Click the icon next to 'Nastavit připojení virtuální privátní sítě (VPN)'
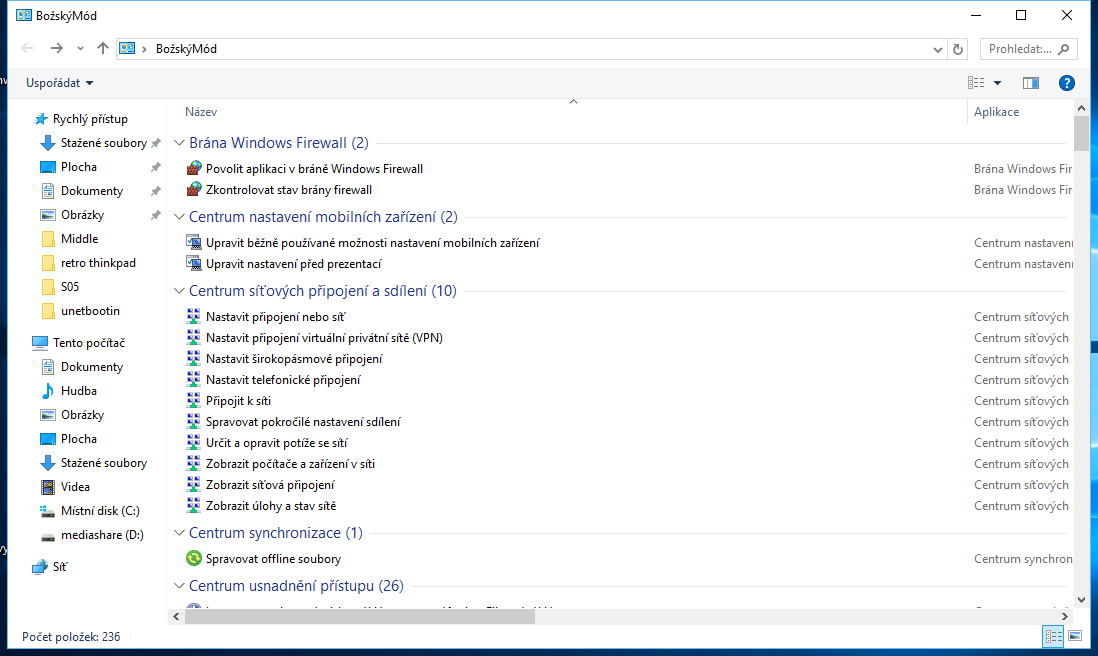This screenshot has height=656, width=1098. pyautogui.click(x=194, y=338)
